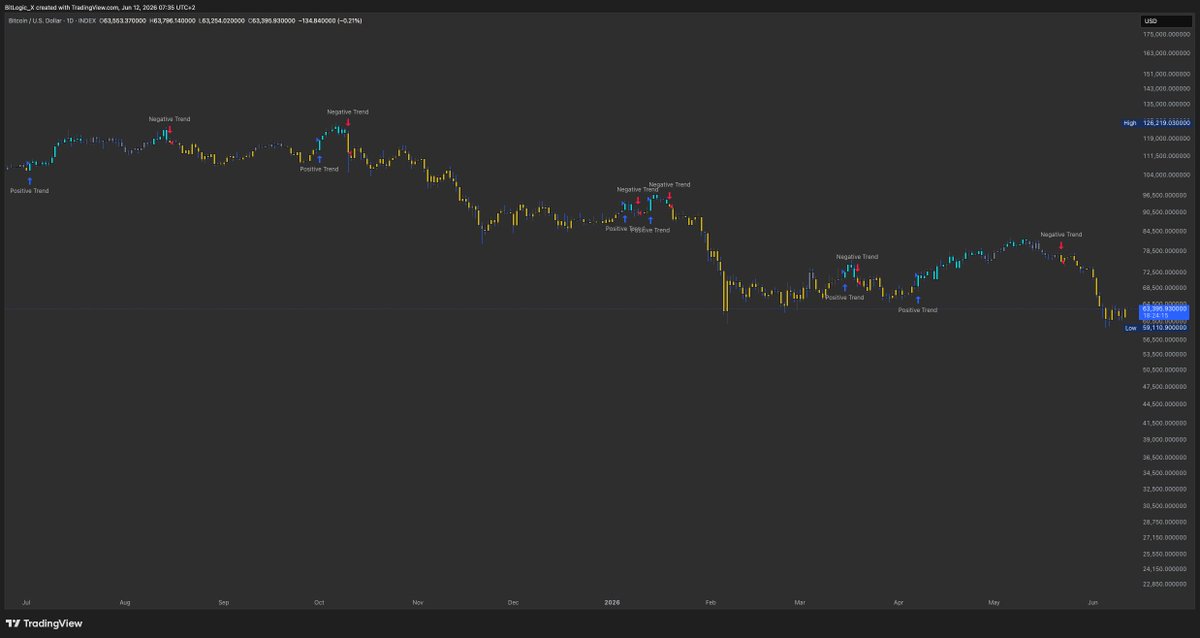This screenshot has height=638, width=1200.
Task: Click the 84,500.000000 price axis label
Action: [x=1165, y=231]
